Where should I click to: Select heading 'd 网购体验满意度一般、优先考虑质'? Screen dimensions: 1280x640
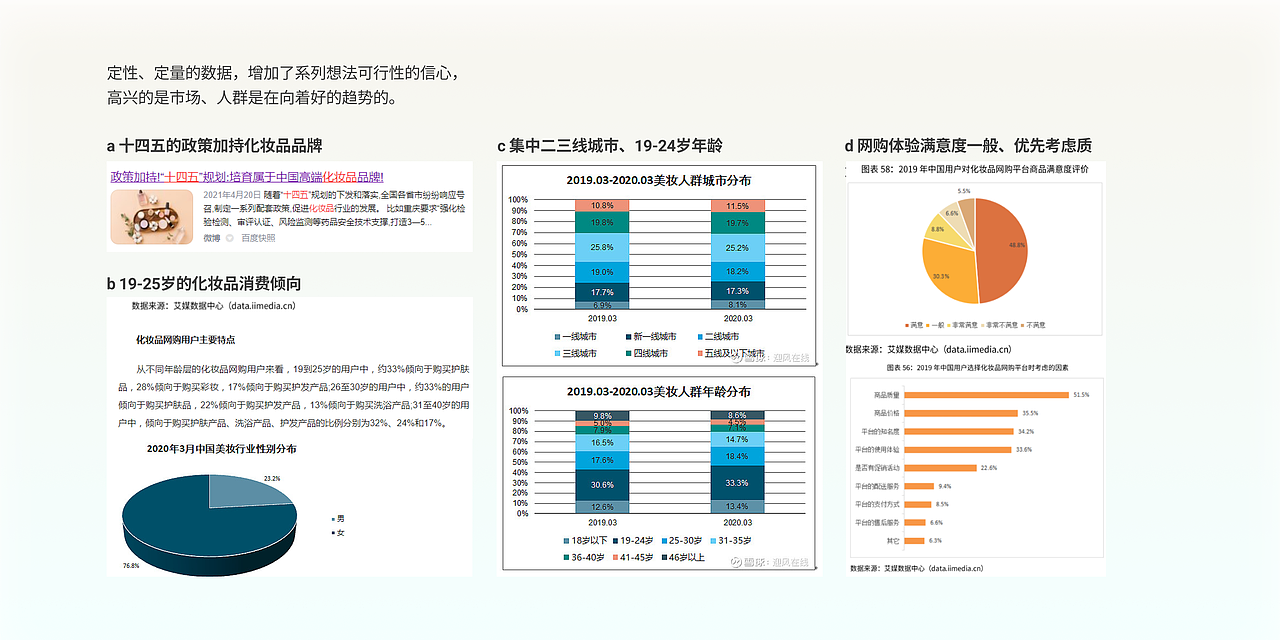968,146
